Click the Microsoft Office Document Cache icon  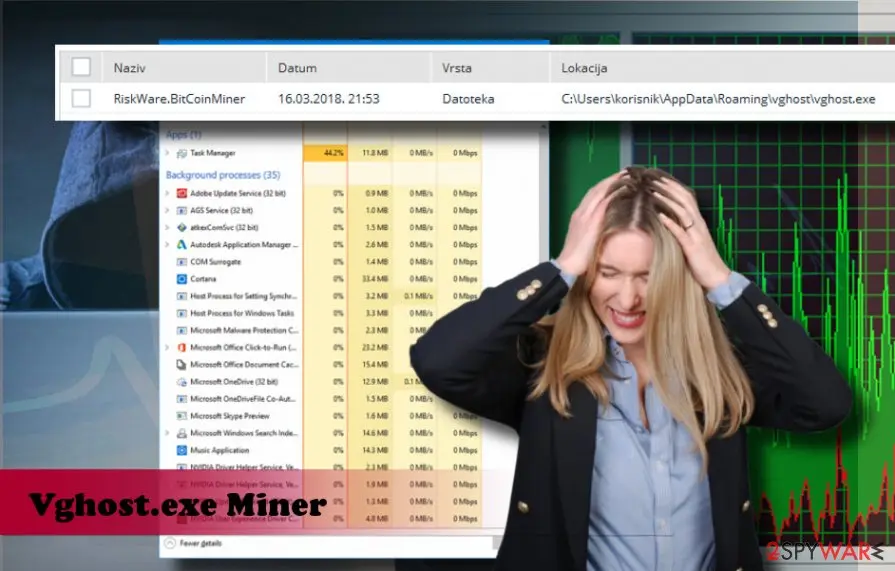coord(182,364)
